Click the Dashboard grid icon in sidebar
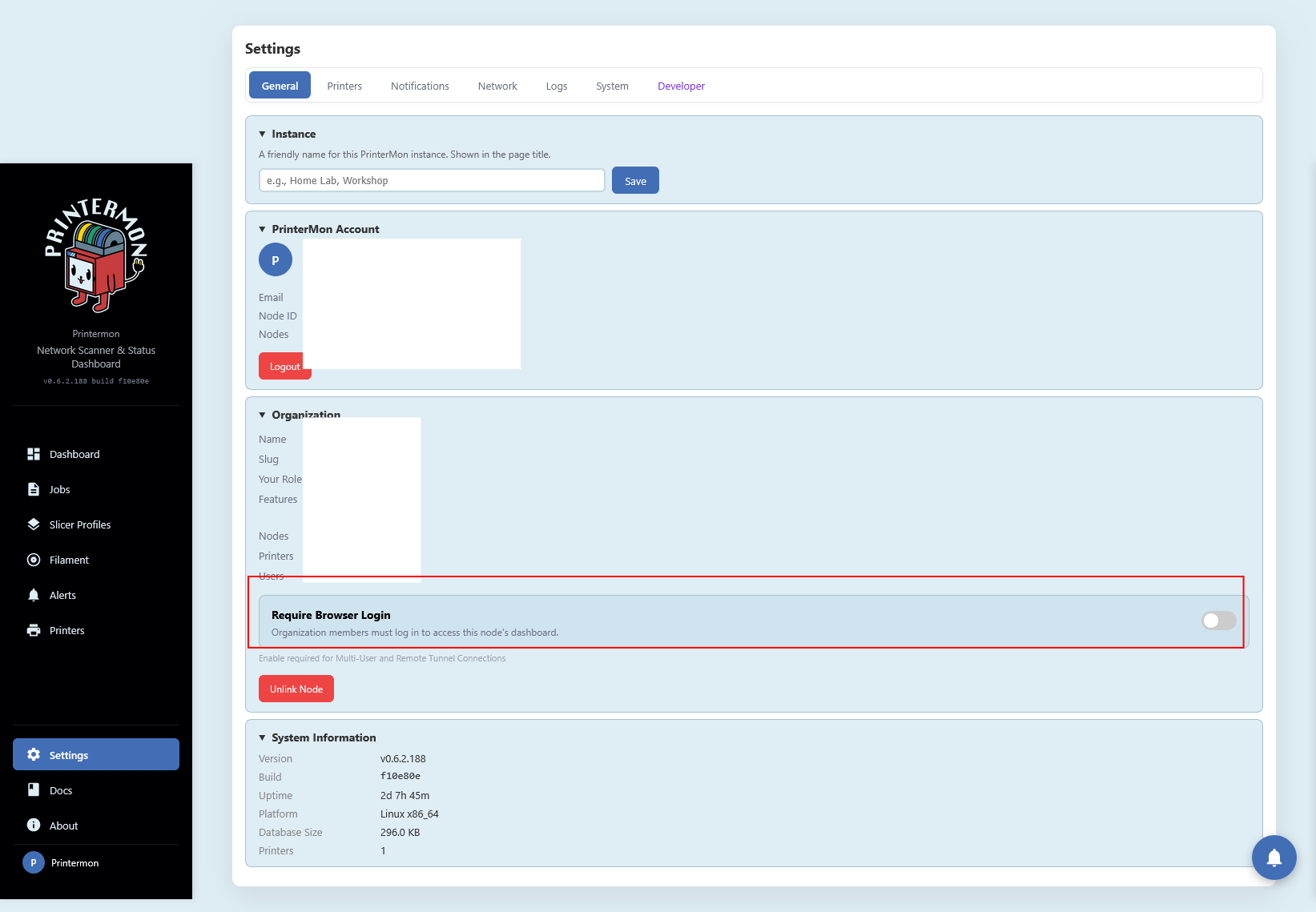 pyautogui.click(x=34, y=454)
